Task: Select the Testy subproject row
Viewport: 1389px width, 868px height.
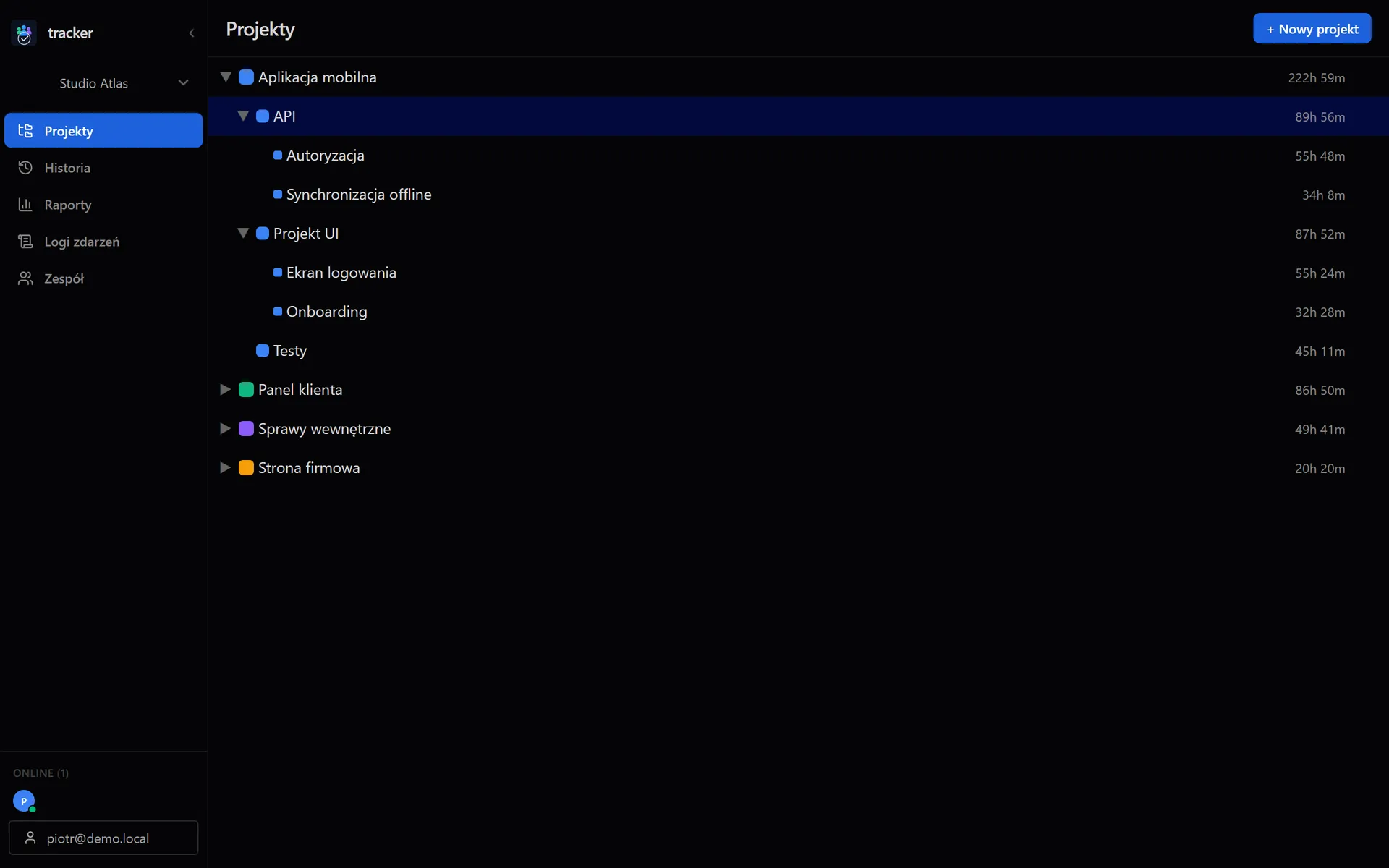Action: tap(799, 350)
